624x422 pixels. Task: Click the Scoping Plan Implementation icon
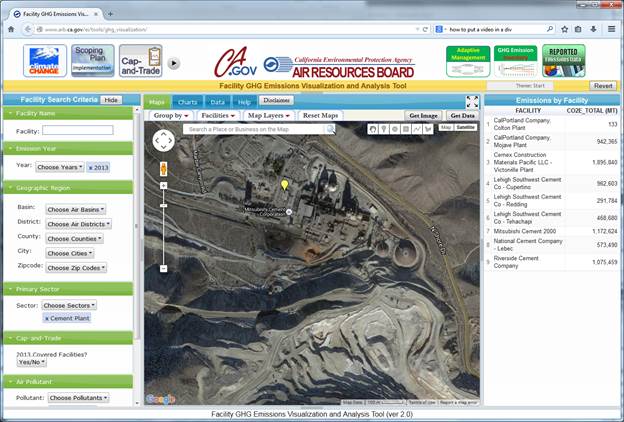coord(94,61)
